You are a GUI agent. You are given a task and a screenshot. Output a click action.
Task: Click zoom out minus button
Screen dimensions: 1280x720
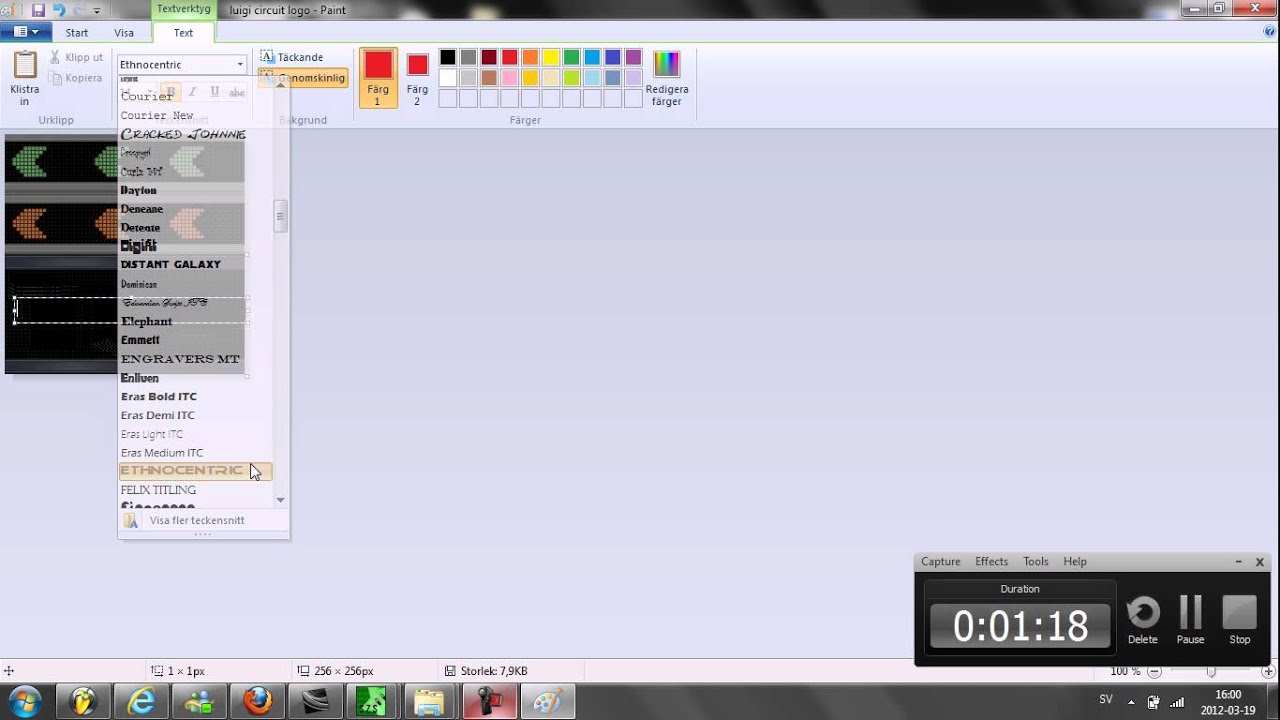1154,672
